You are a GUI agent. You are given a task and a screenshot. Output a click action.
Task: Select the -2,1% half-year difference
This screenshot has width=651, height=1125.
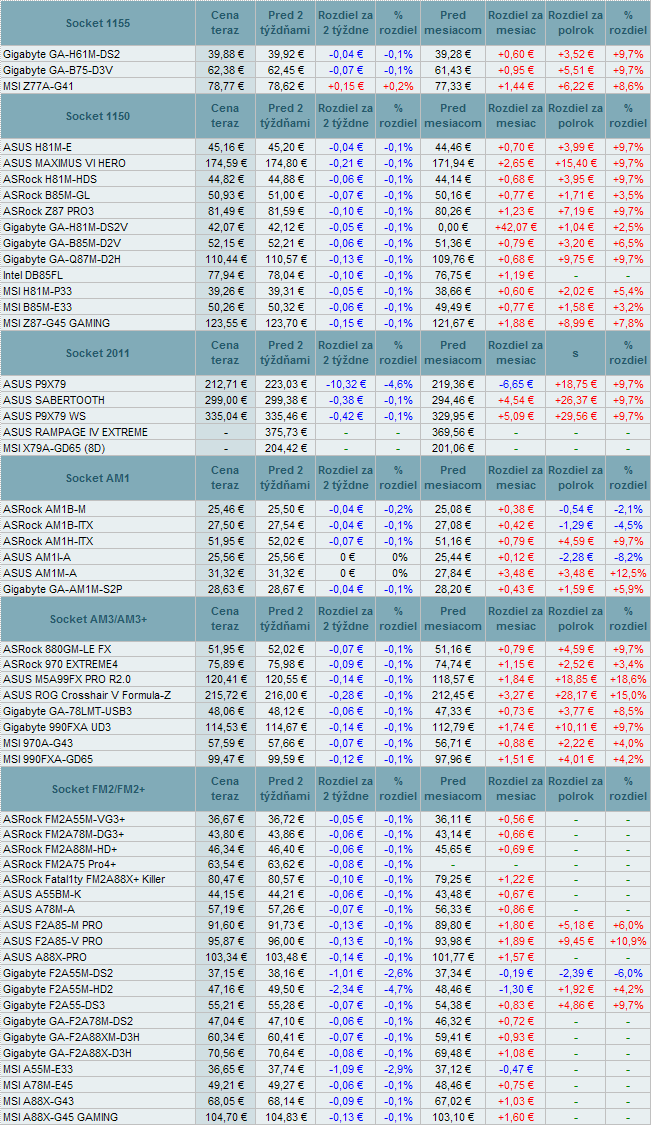click(x=627, y=509)
